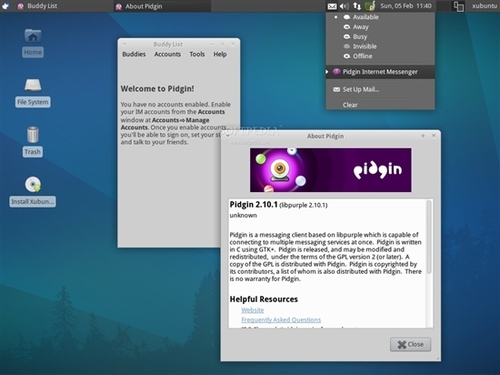Open the messaging envelope indicator in panel
The image size is (500, 375).
[x=332, y=6]
